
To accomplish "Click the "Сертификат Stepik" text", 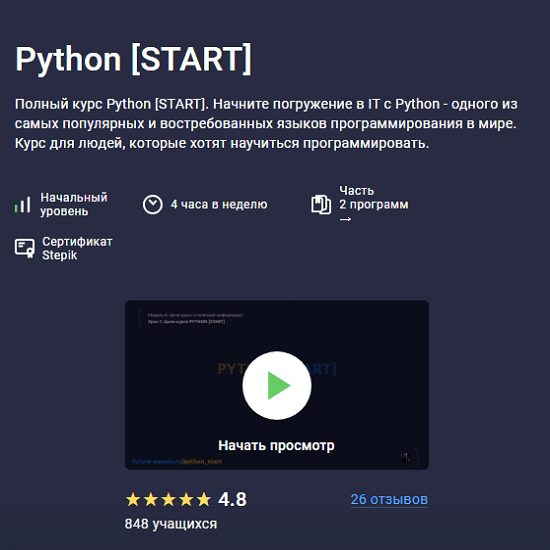I will click(x=77, y=248).
